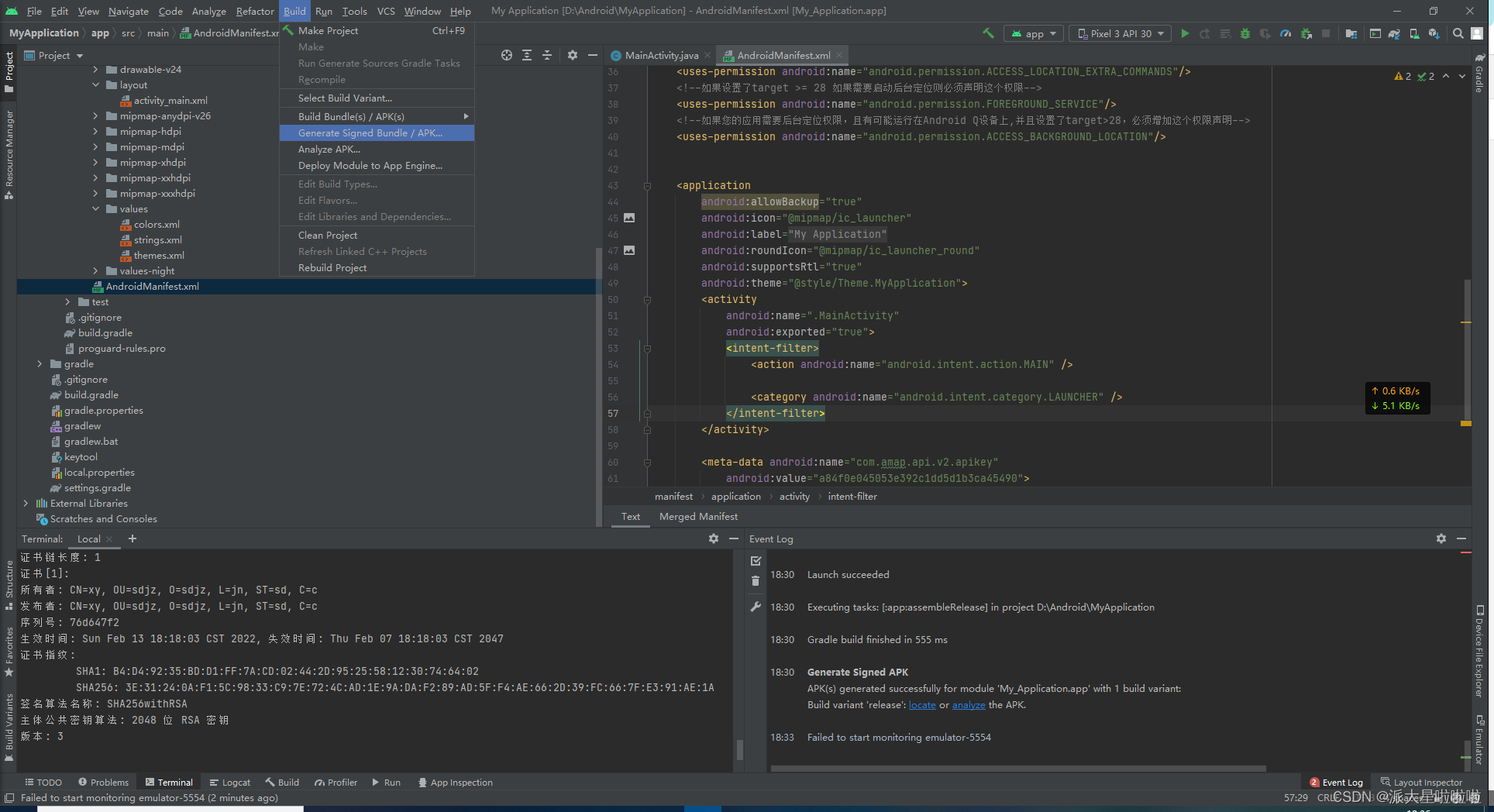
Task: Toggle the Profiler tool window button
Action: coord(336,783)
